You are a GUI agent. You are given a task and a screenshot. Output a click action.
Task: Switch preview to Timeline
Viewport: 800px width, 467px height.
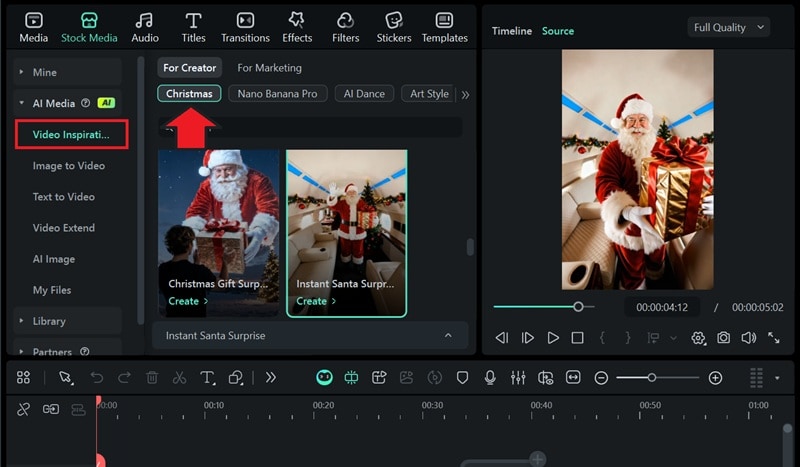click(x=512, y=31)
